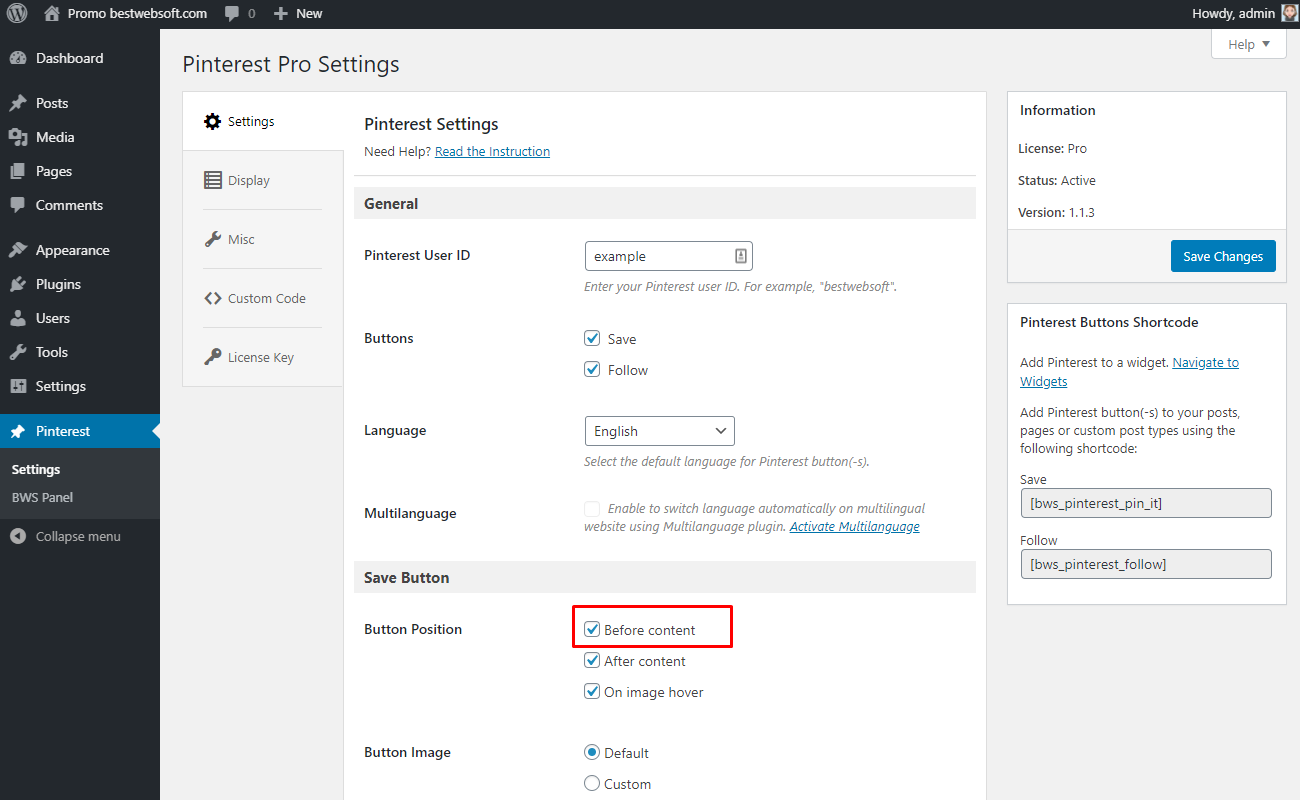Viewport: 1300px width, 800px height.
Task: Click the home icon beside Promo bestwebsoft.com
Action: tap(52, 14)
